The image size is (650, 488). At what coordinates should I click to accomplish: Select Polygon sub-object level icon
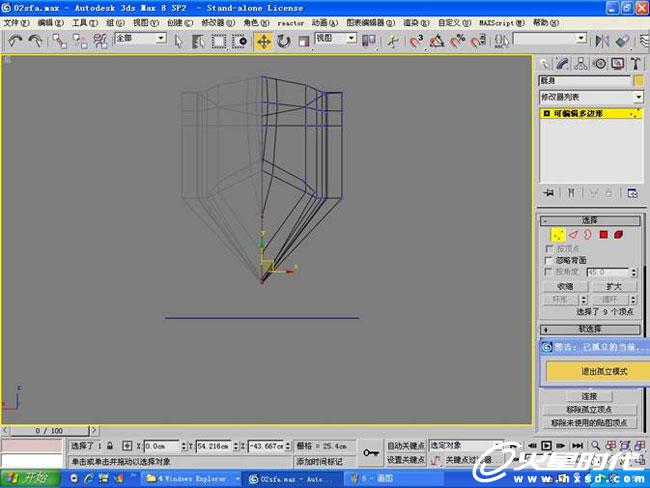604,235
